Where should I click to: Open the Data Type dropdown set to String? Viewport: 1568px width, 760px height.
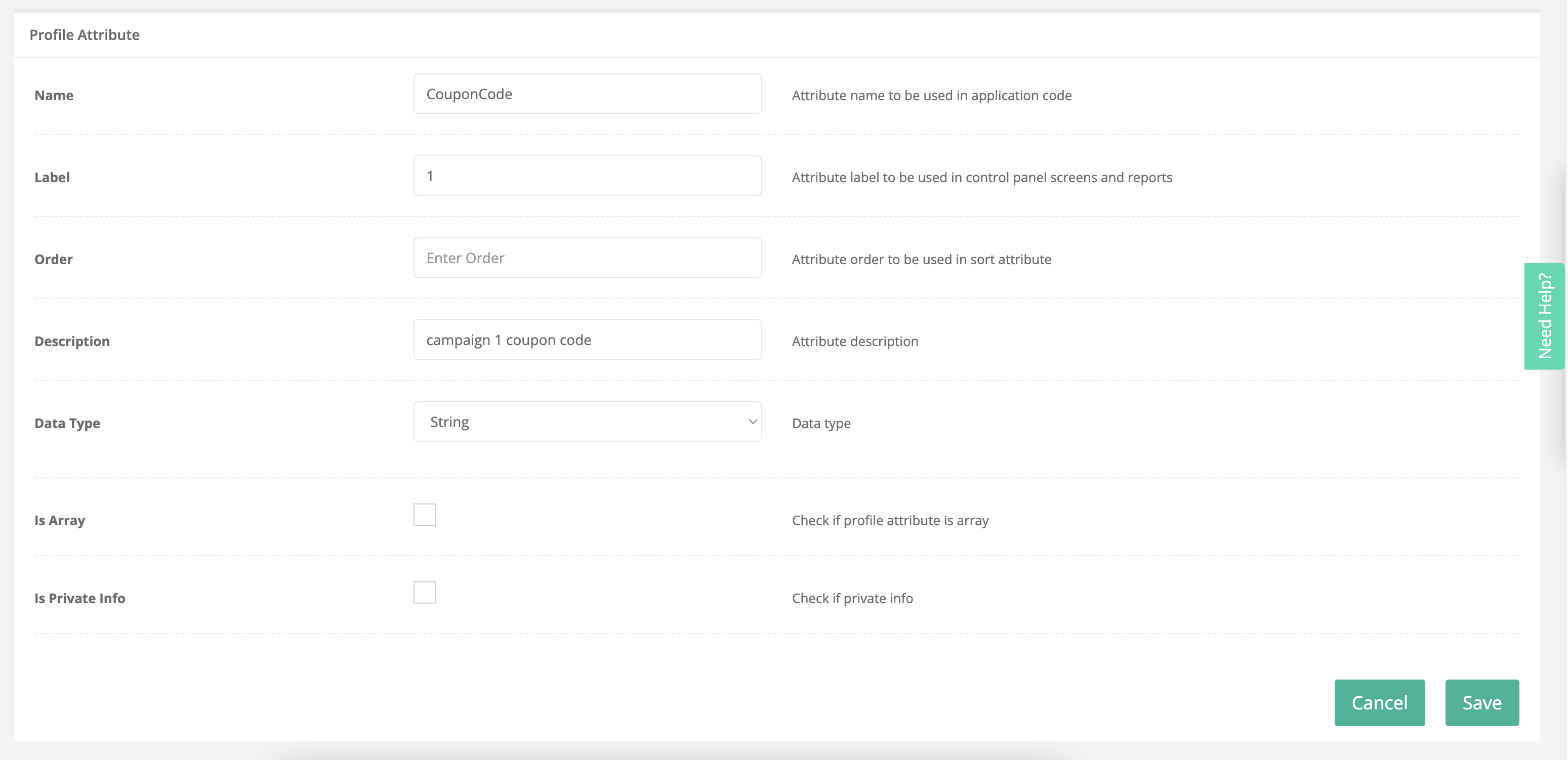(587, 421)
